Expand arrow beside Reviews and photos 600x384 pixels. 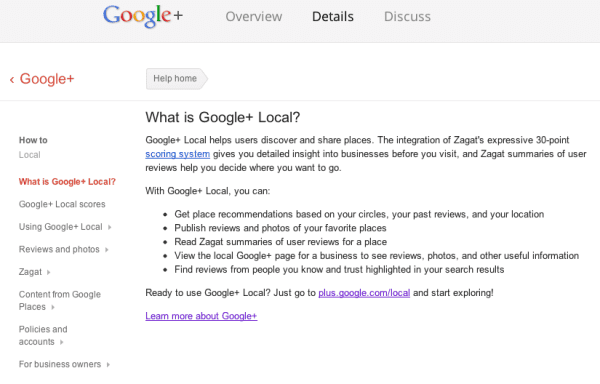tap(107, 250)
